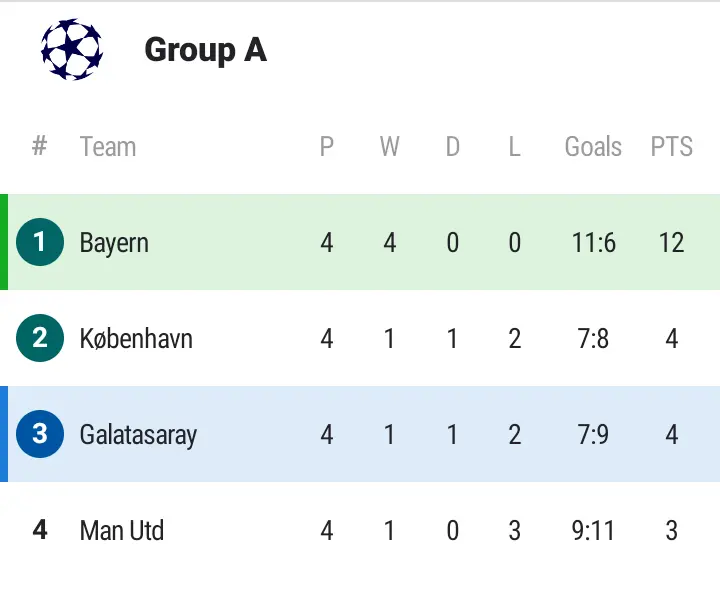
Task: Click Galatasaray's rank 3 badge
Action: click(40, 434)
